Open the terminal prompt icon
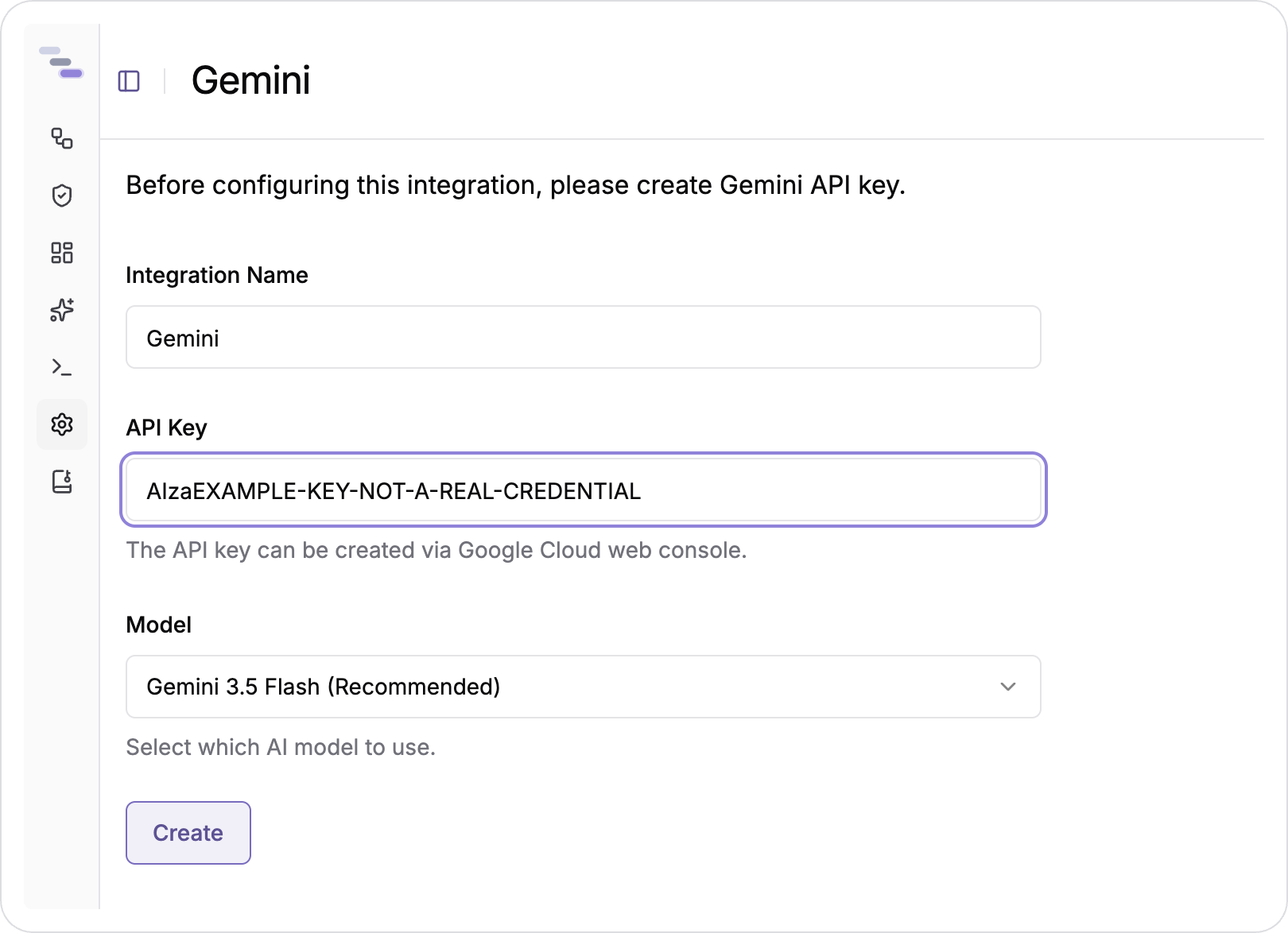Image resolution: width=1288 pixels, height=933 pixels. 62,367
